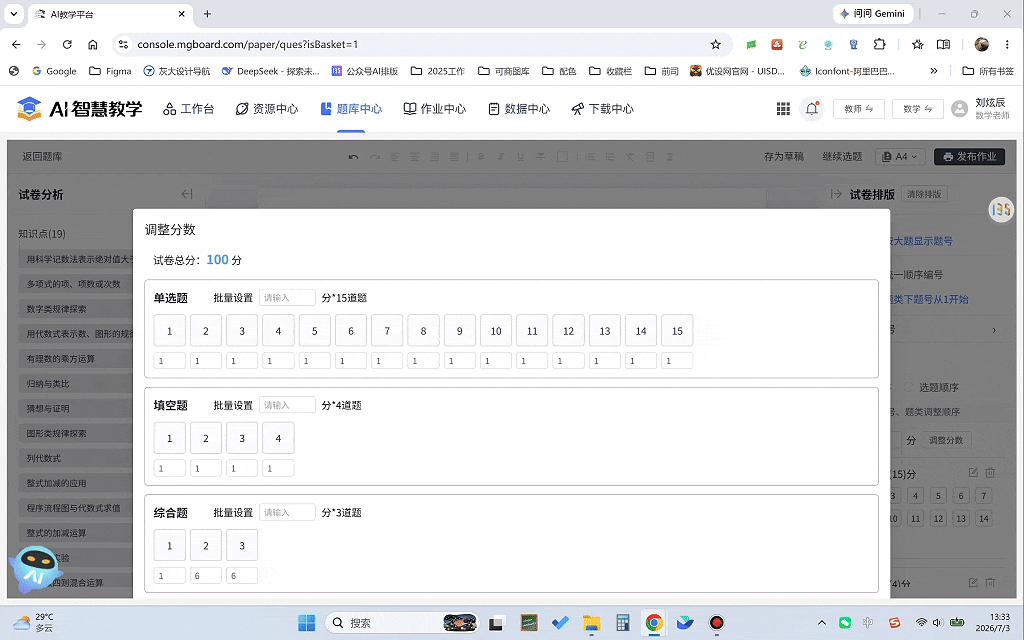Open Chrome from the taskbar
This screenshot has width=1024, height=640.
(x=654, y=623)
